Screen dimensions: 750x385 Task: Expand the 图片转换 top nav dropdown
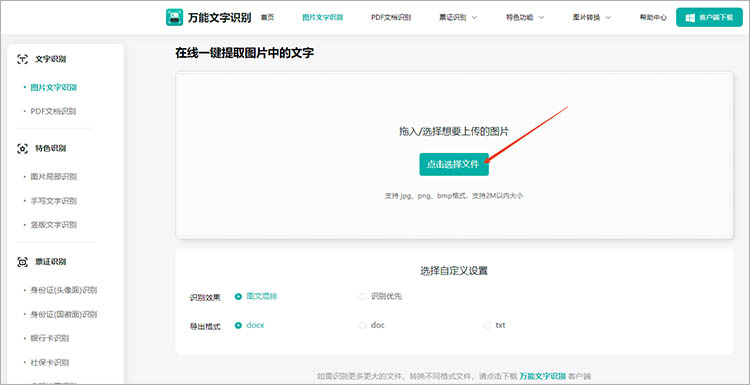click(592, 17)
